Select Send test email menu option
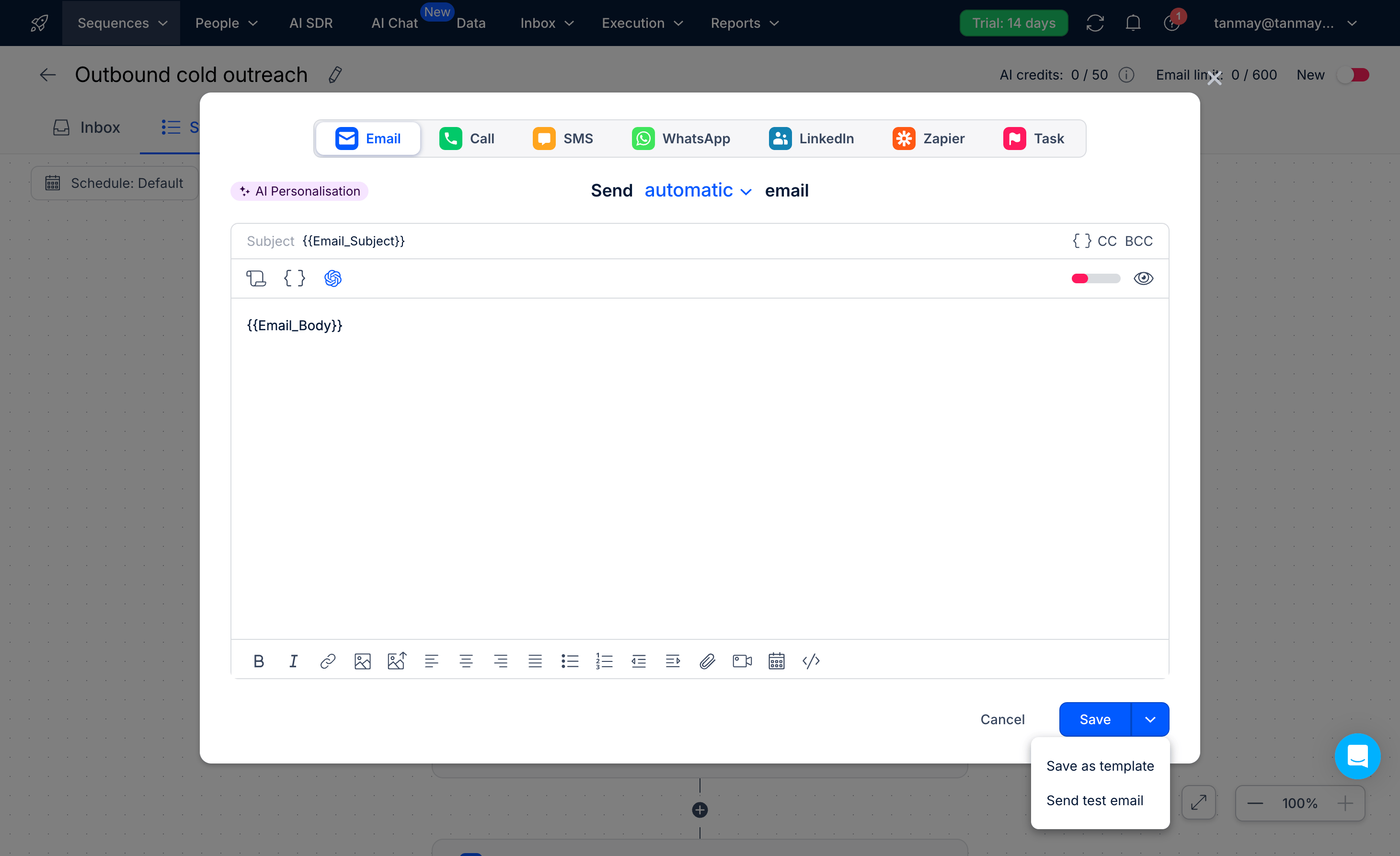The image size is (1400, 856). [x=1094, y=800]
